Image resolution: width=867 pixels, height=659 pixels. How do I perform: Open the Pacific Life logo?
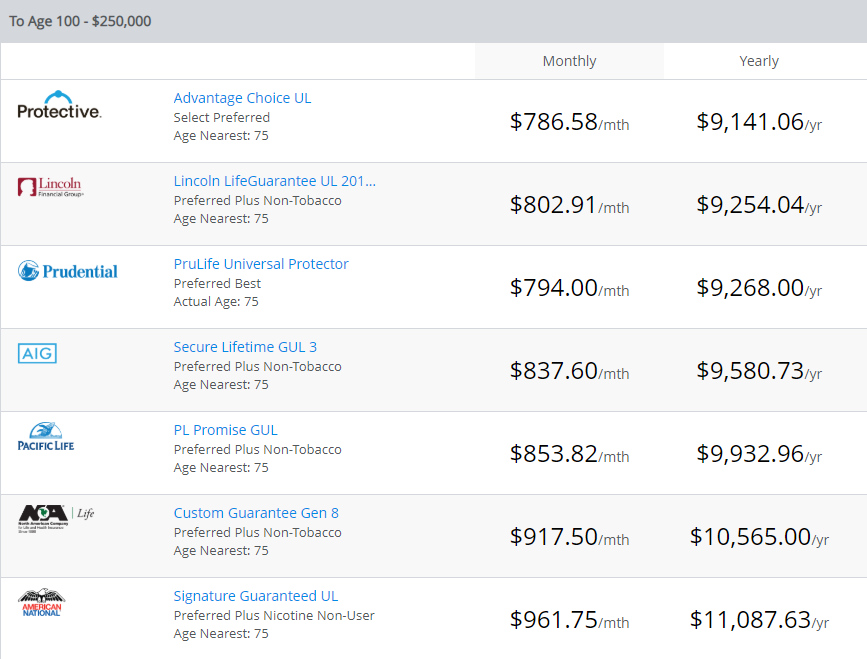pyautogui.click(x=46, y=437)
